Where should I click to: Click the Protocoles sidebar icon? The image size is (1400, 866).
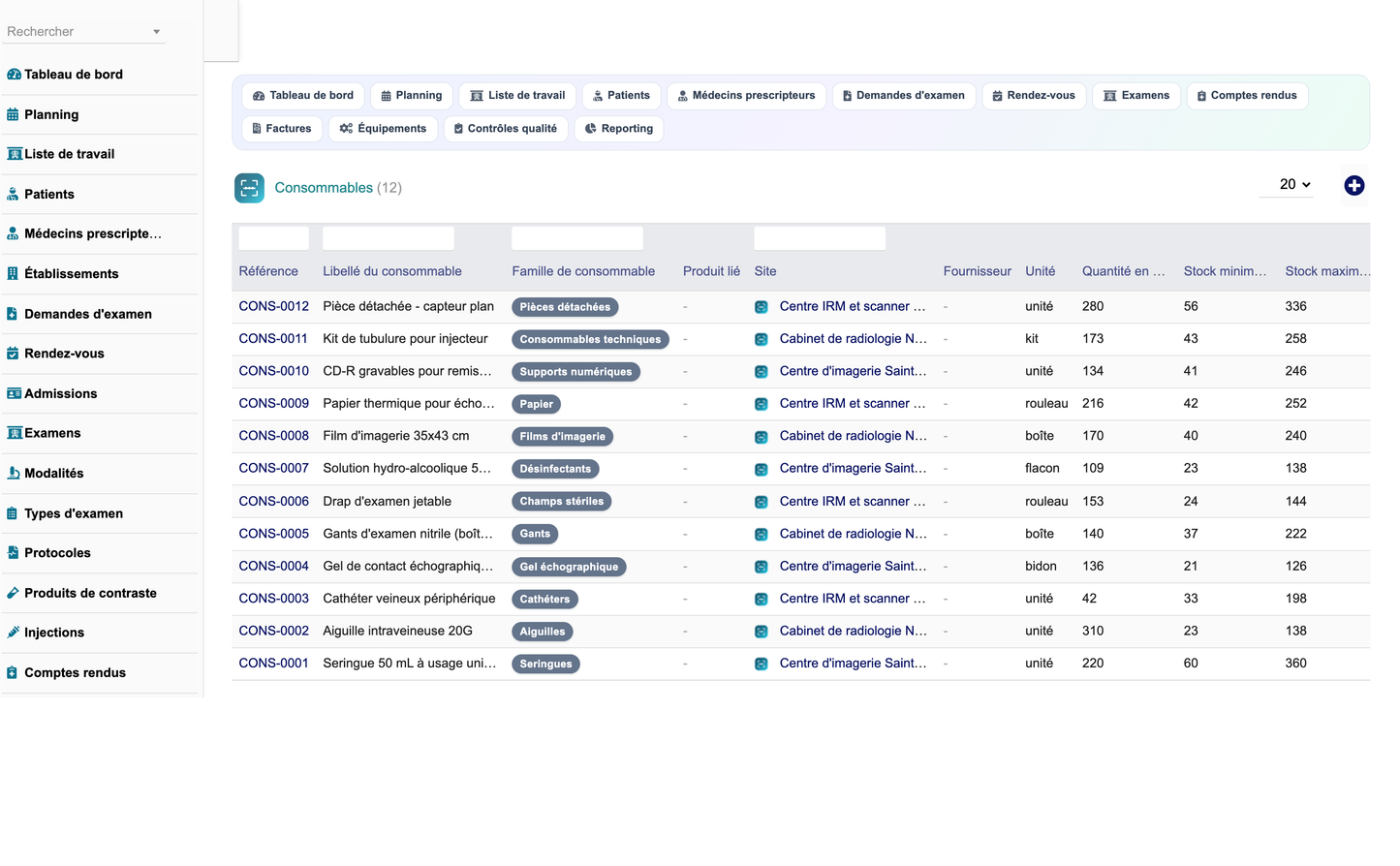pos(13,553)
